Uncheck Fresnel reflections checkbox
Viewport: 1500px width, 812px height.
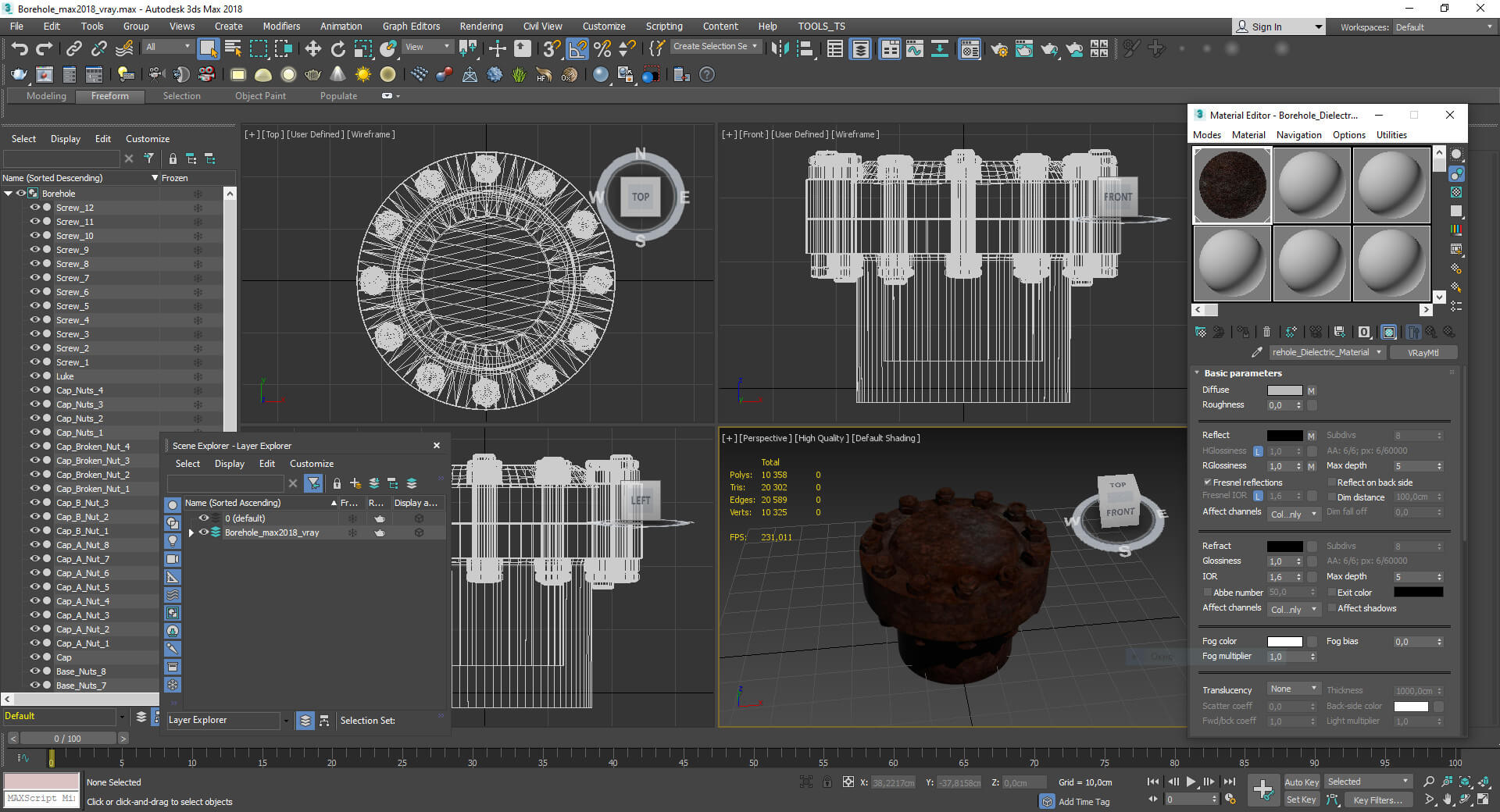pos(1208,483)
